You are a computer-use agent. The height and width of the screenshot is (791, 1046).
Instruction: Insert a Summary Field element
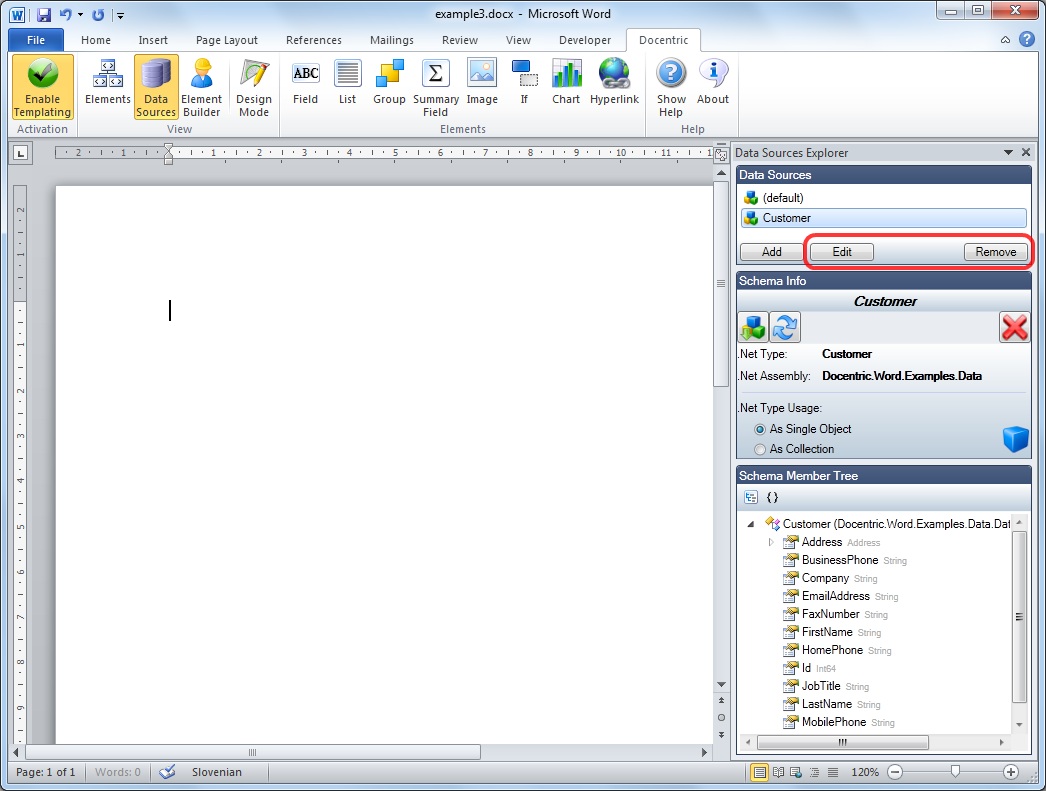pyautogui.click(x=436, y=87)
